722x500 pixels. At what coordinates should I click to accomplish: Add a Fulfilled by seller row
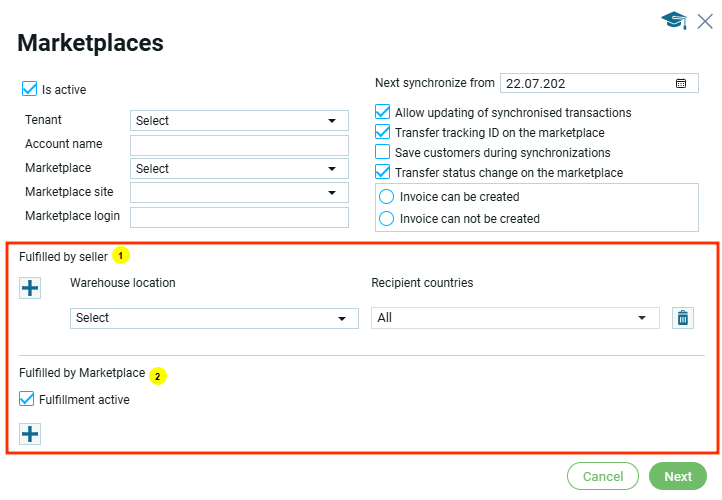click(30, 289)
